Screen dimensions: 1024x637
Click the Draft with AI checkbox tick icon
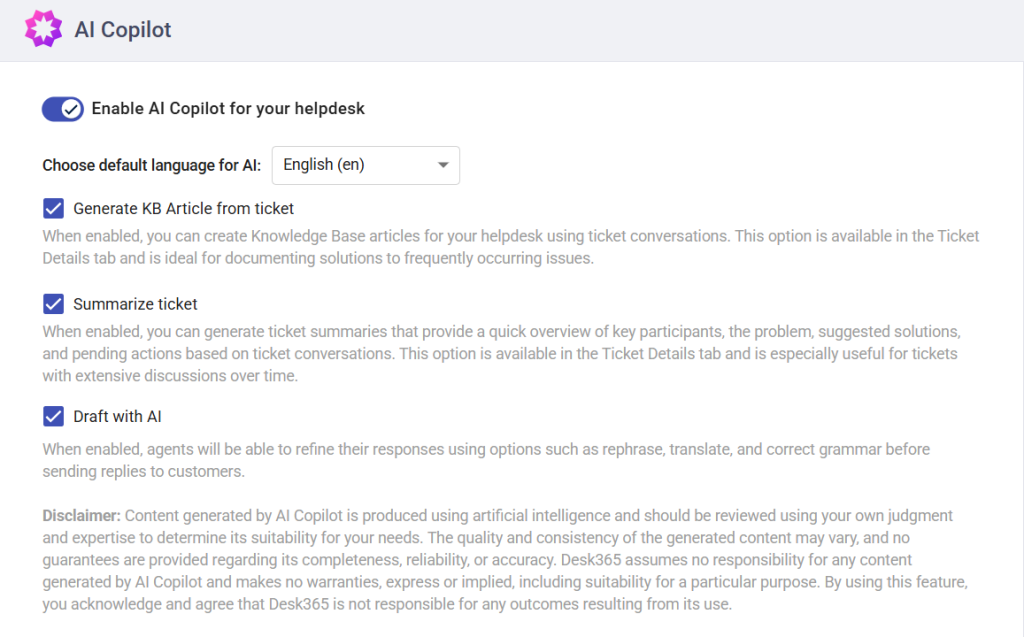click(53, 416)
